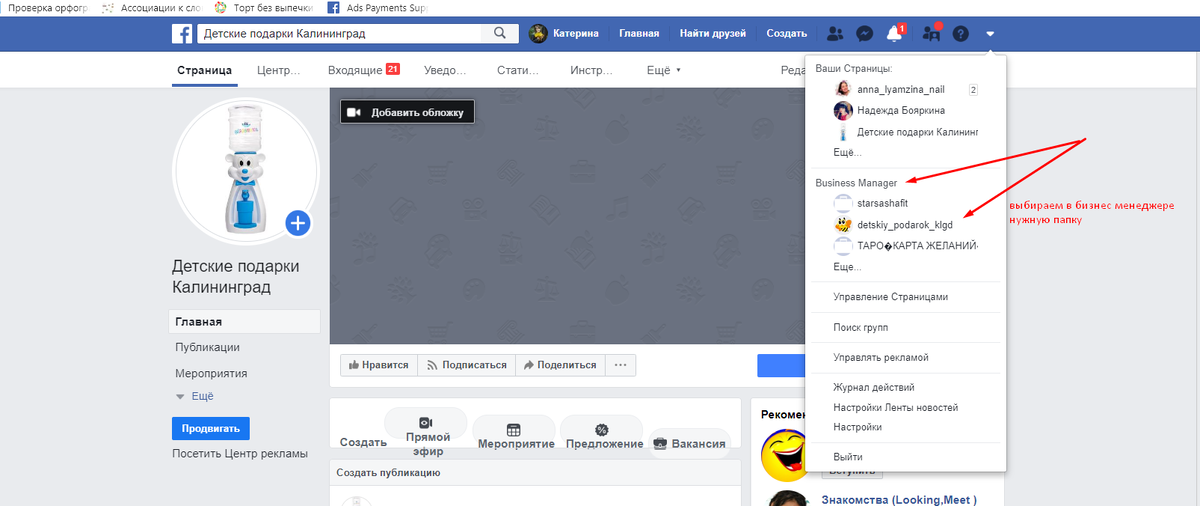1200x506 pixels.
Task: Open the Стати… statistics tab
Action: [x=517, y=70]
